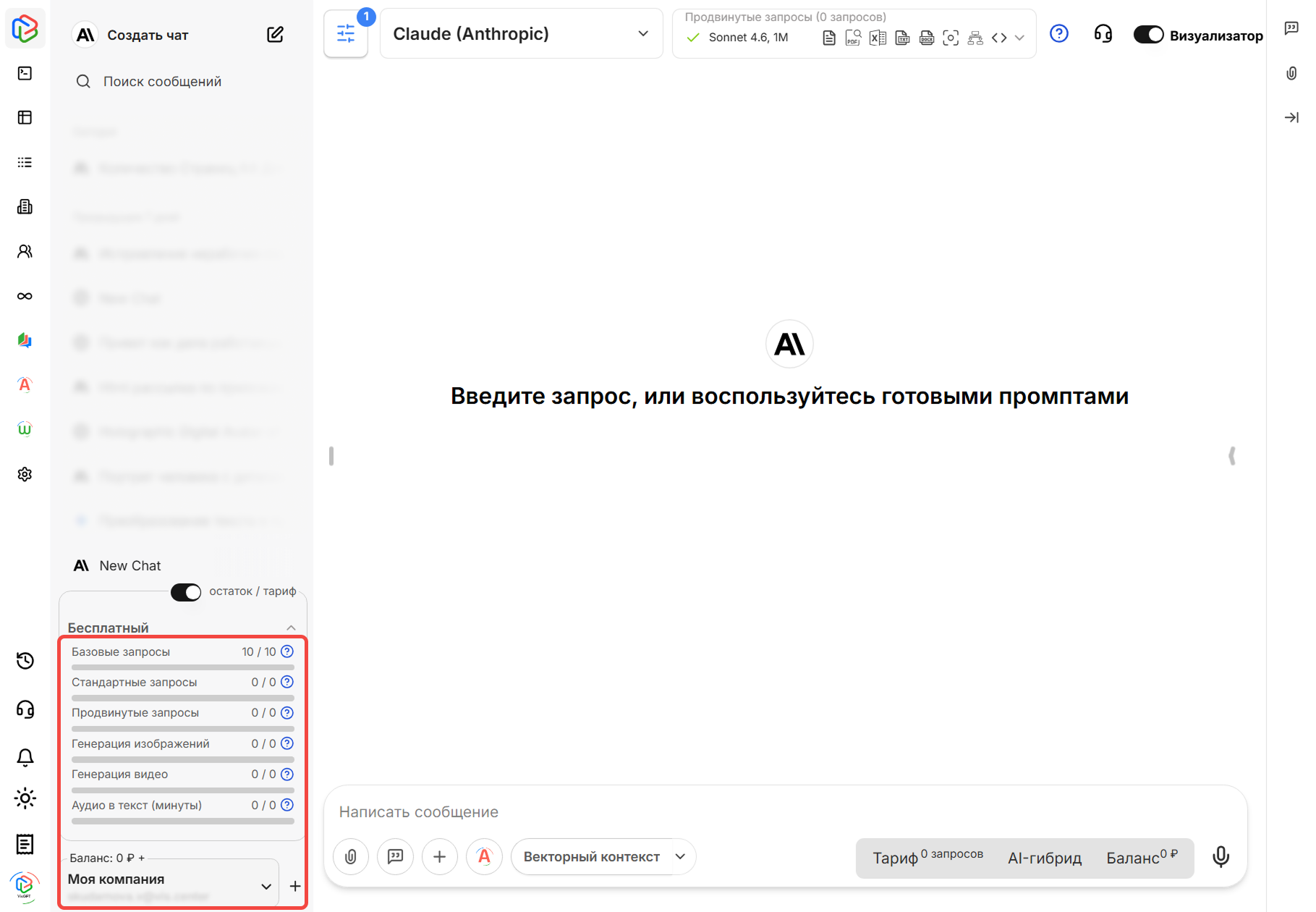This screenshot has height=912, width=1316.
Task: Toggle the Визуализатор switch
Action: pyautogui.click(x=1148, y=35)
